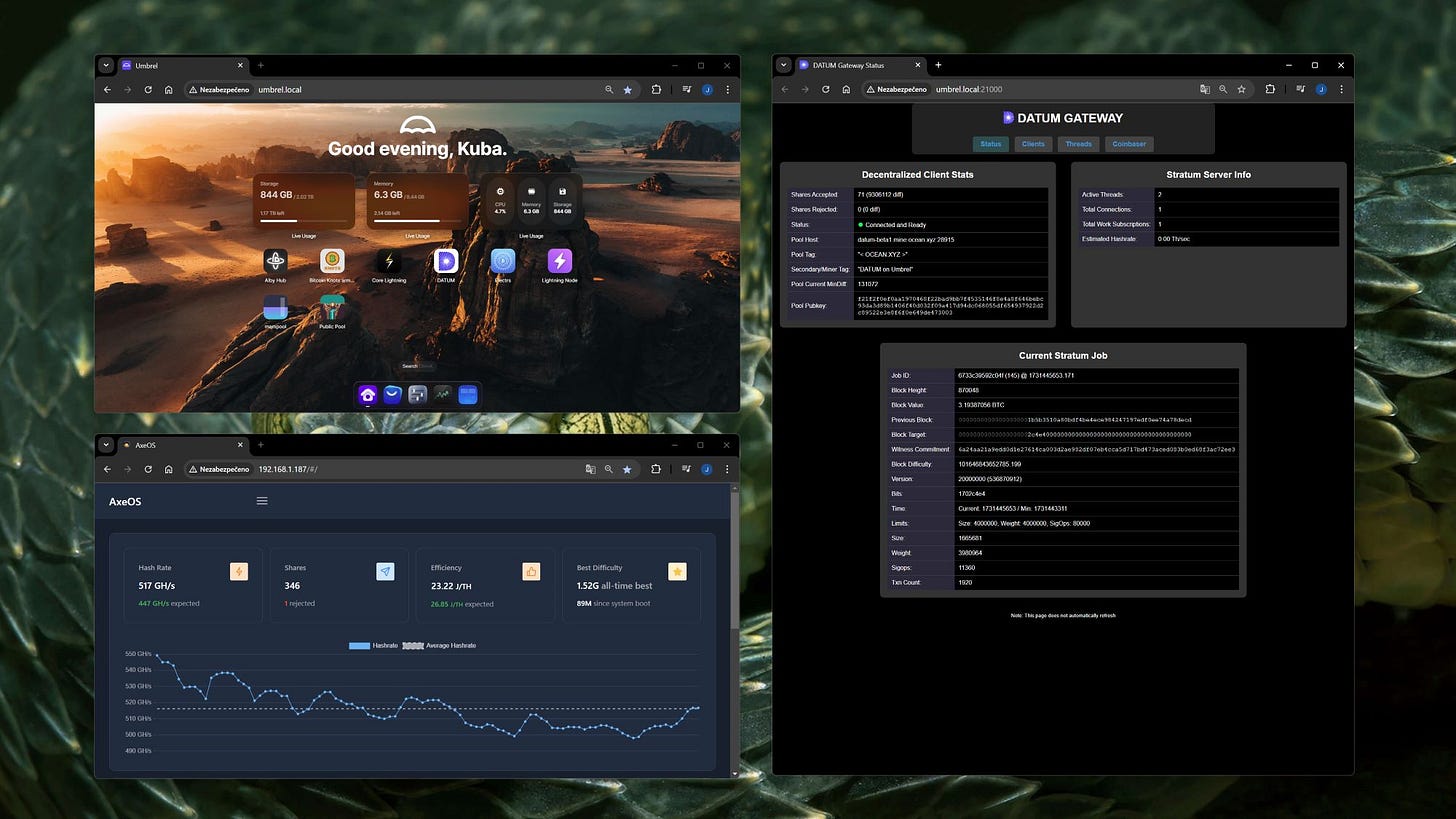Click the Block Height value 870048
This screenshot has width=1456, height=819.
(x=968, y=390)
